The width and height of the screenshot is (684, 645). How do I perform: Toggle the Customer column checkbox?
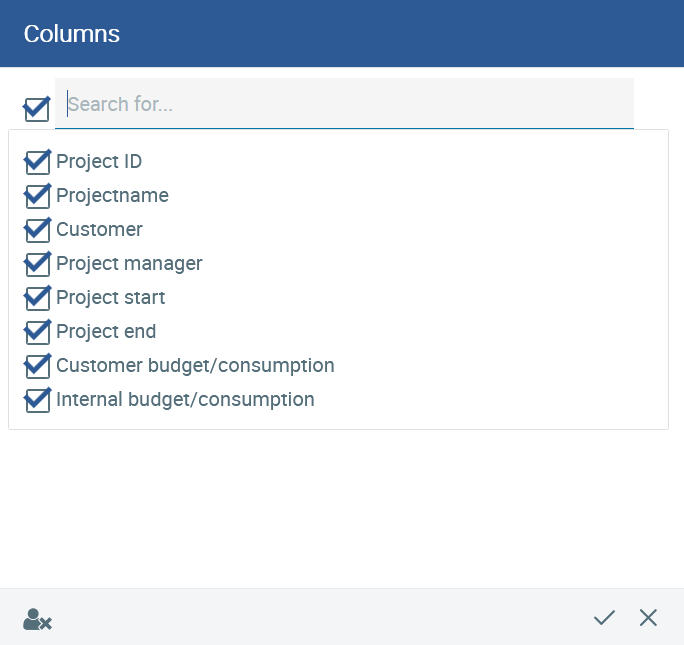pos(38,230)
